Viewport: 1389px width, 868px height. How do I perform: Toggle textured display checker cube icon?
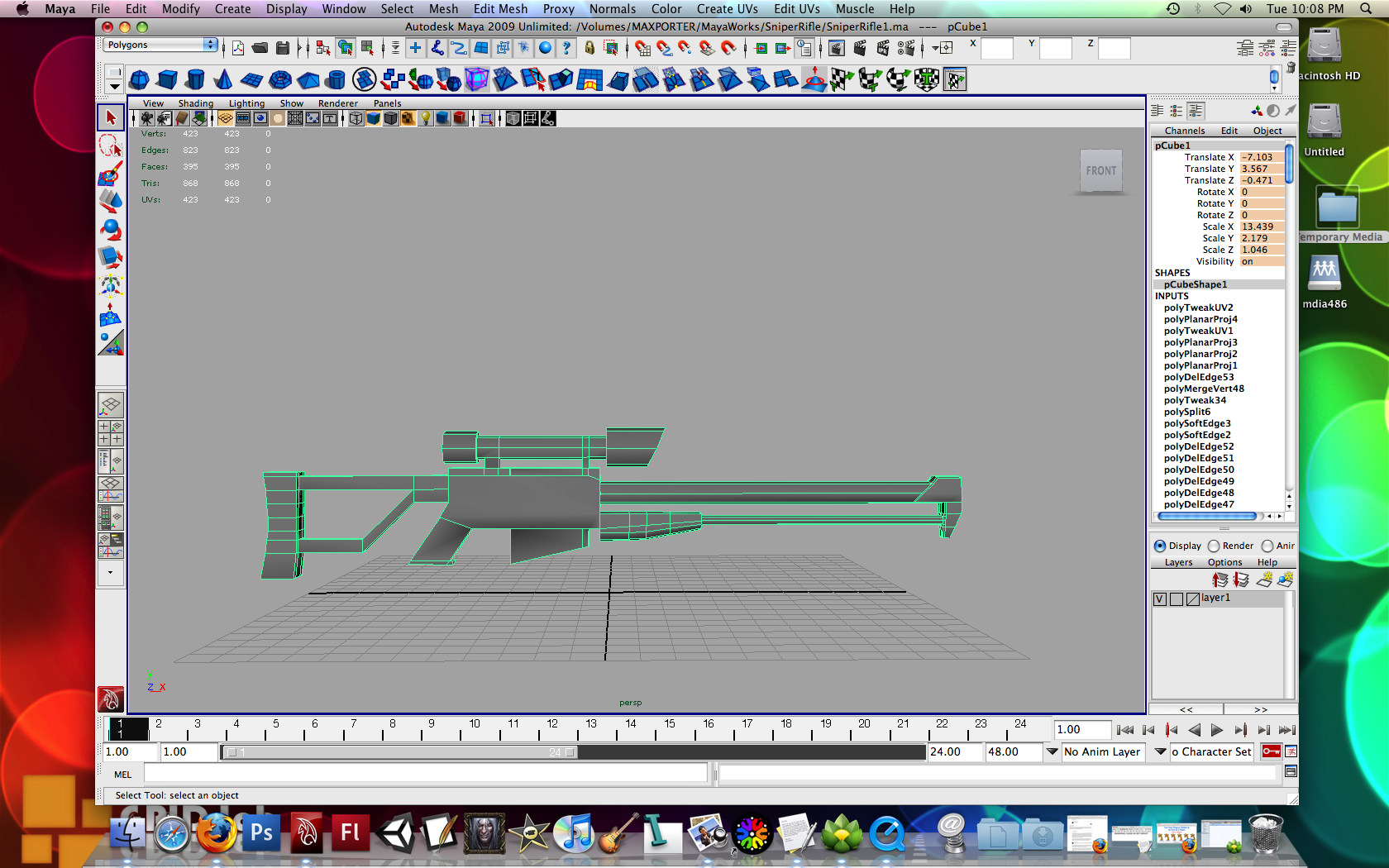(x=408, y=118)
